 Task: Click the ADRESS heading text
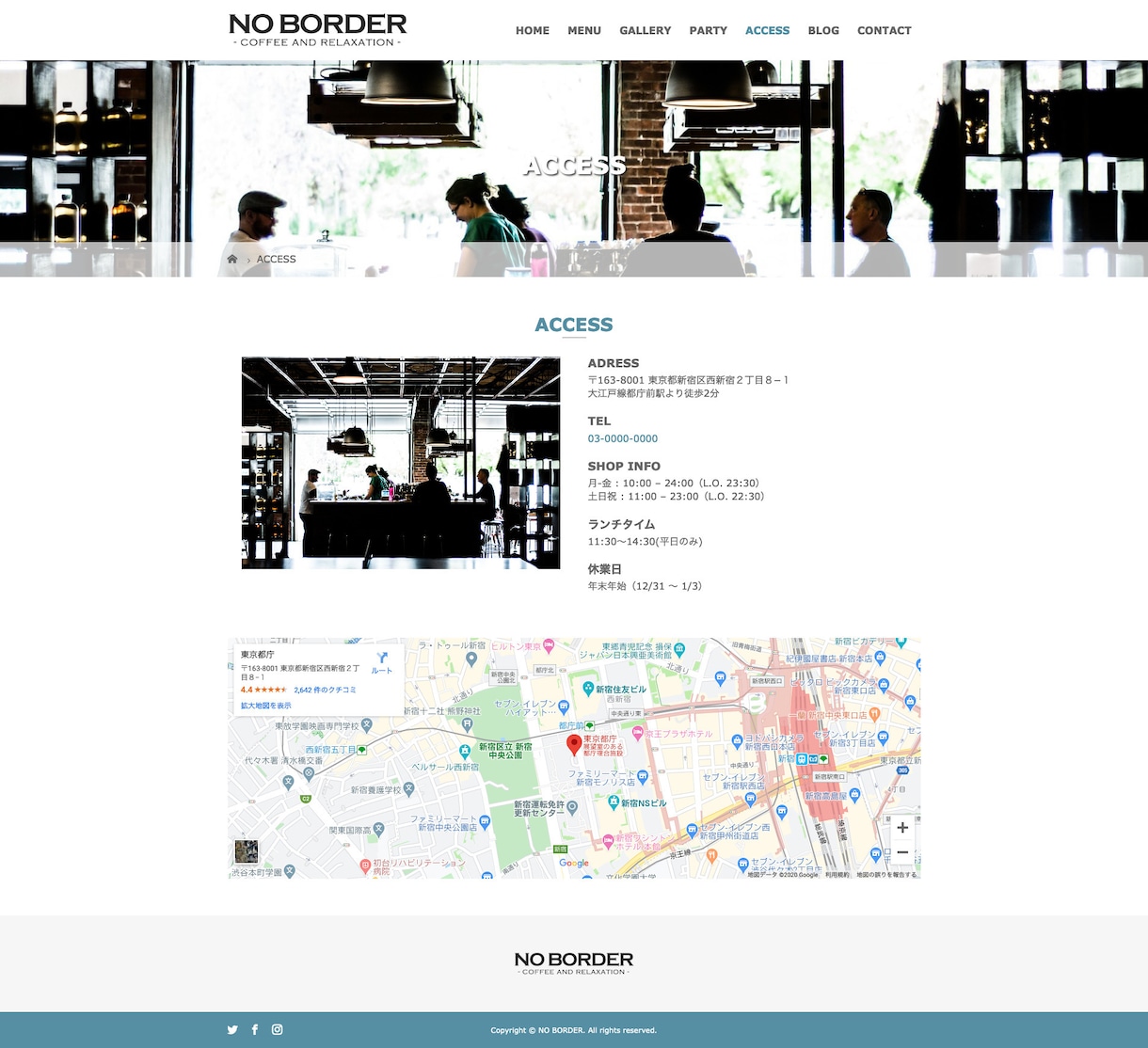pos(614,363)
